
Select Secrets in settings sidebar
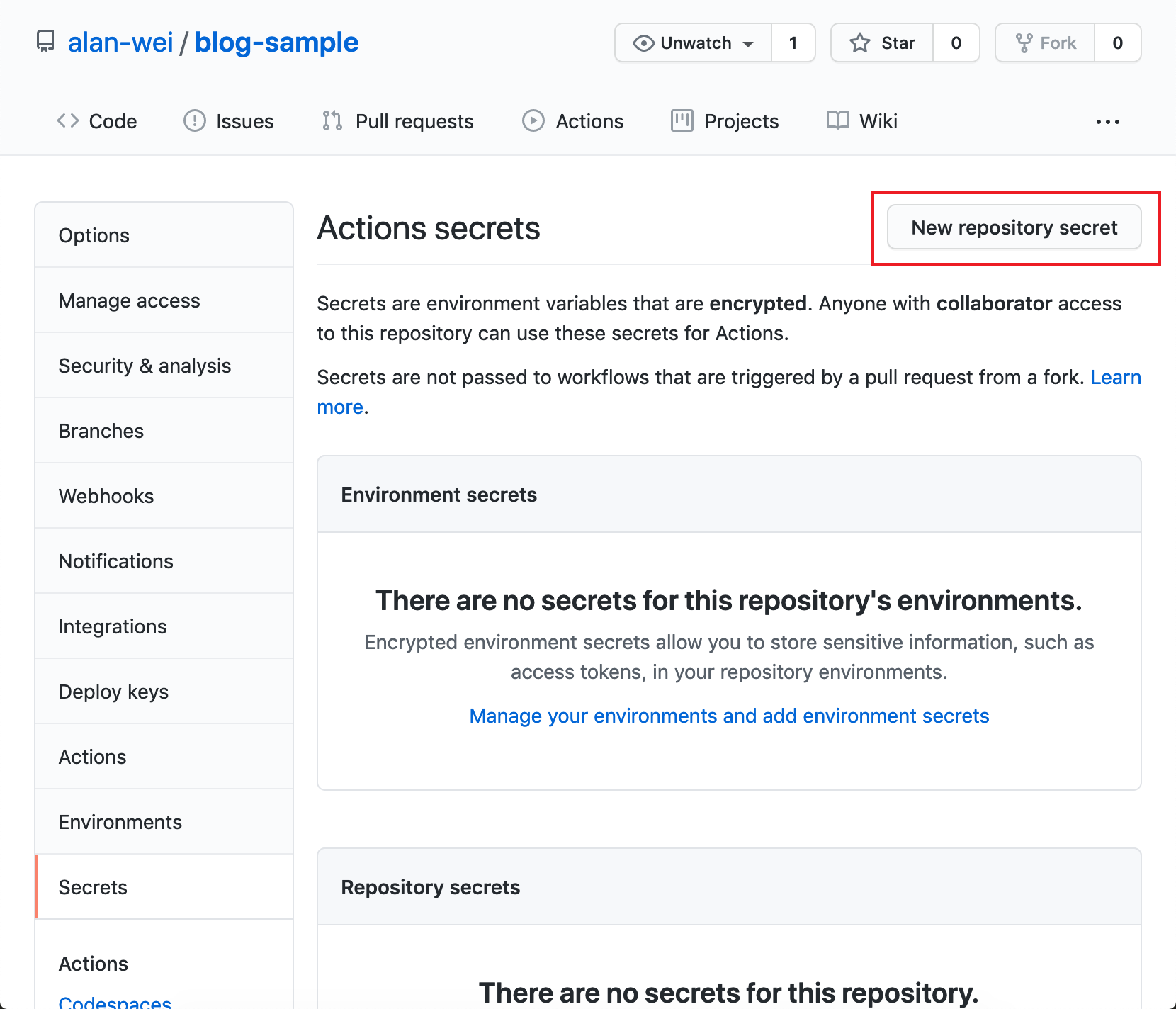click(164, 887)
